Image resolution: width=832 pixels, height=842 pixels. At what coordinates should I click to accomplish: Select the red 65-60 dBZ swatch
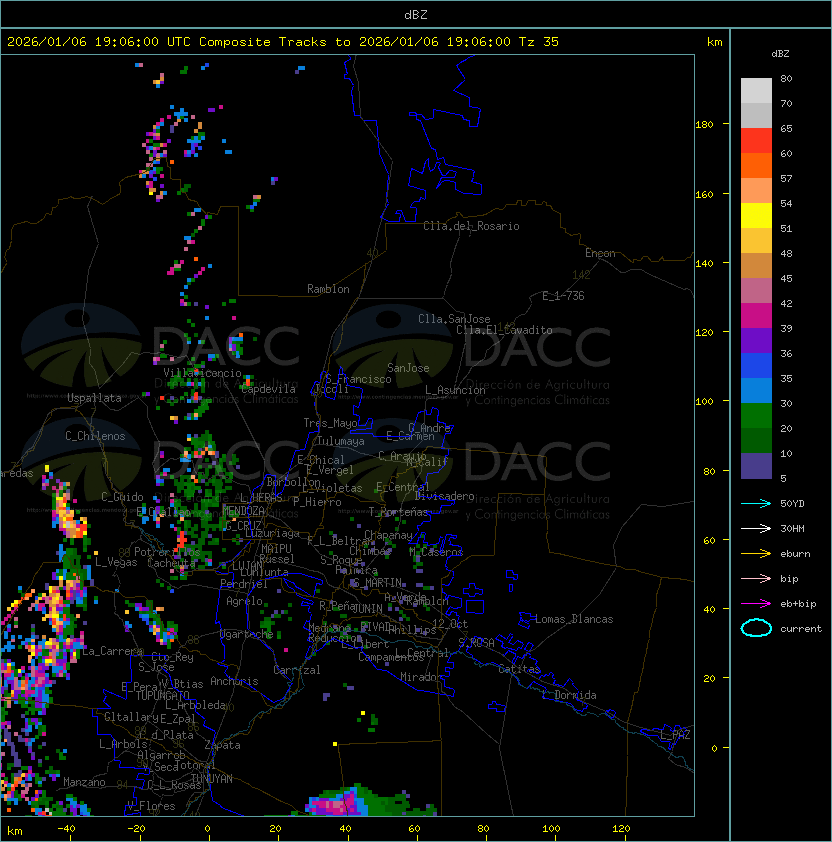[756, 141]
